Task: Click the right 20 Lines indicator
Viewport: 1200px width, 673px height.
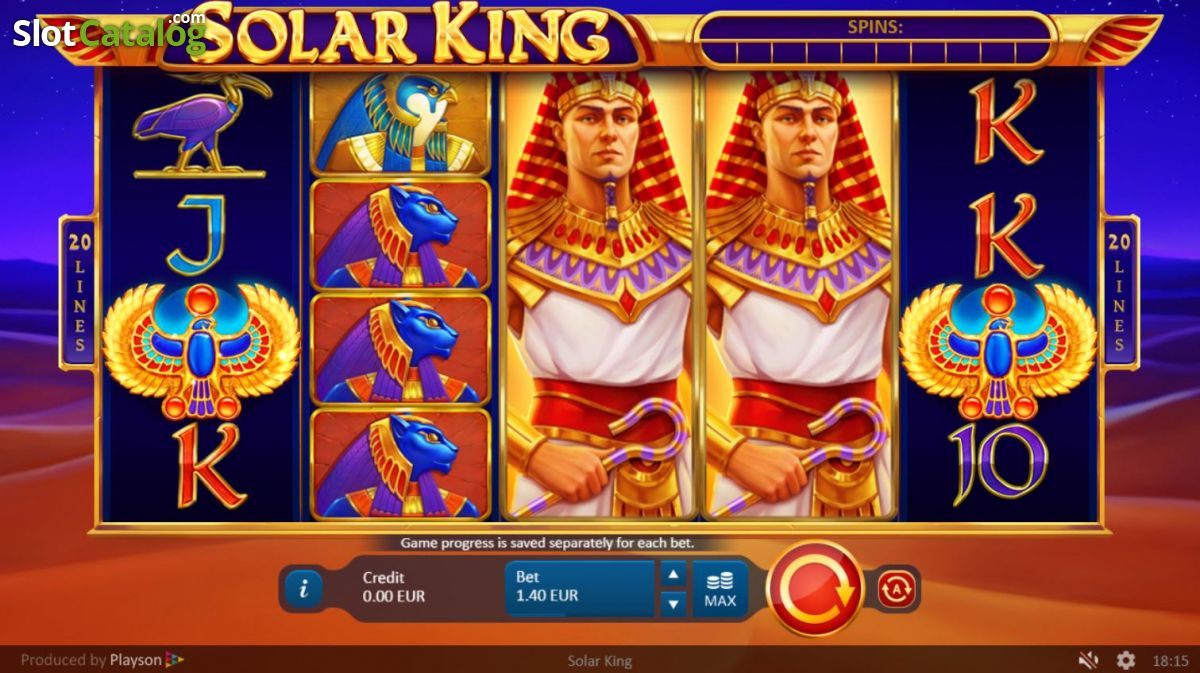Action: click(1120, 292)
